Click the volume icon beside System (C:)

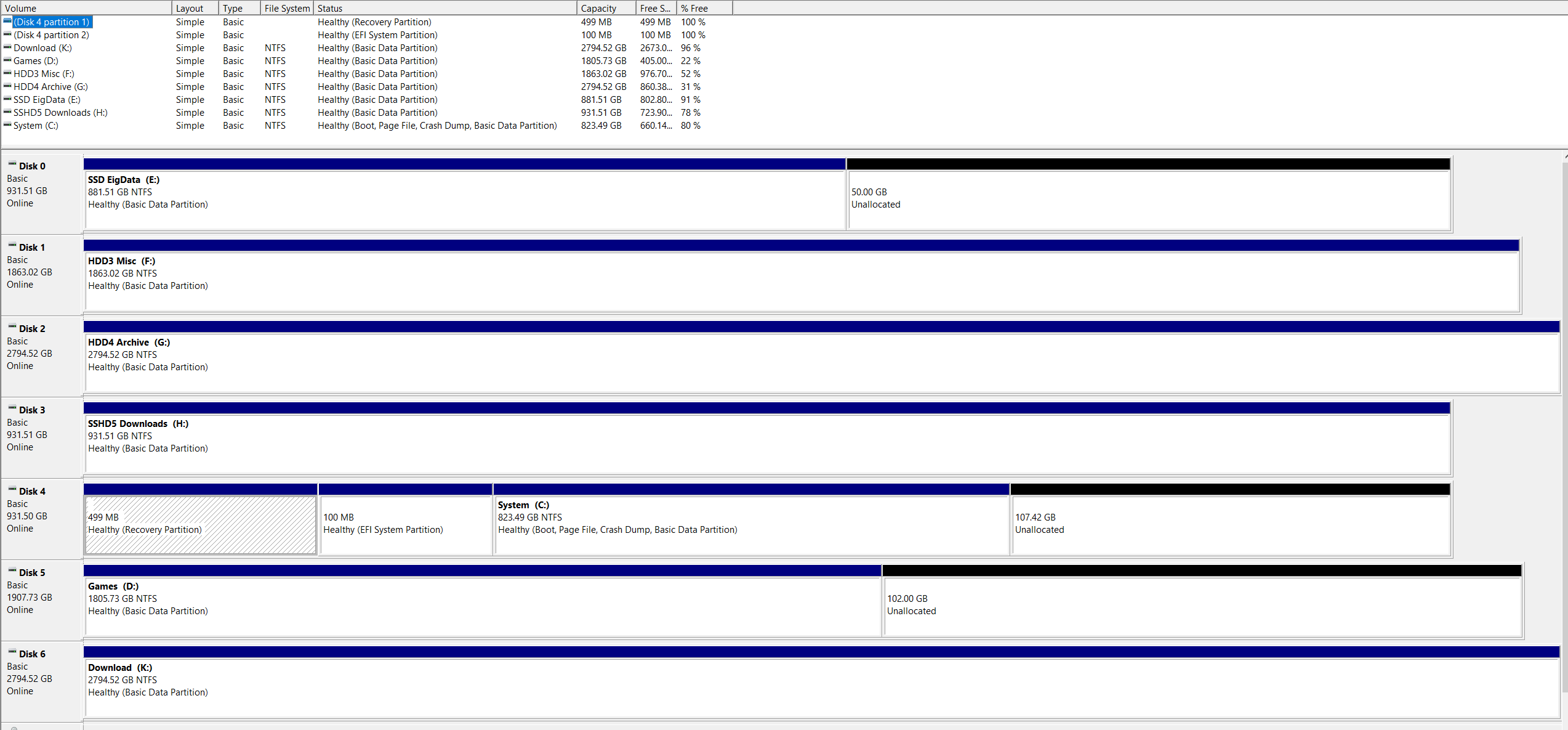tap(7, 125)
